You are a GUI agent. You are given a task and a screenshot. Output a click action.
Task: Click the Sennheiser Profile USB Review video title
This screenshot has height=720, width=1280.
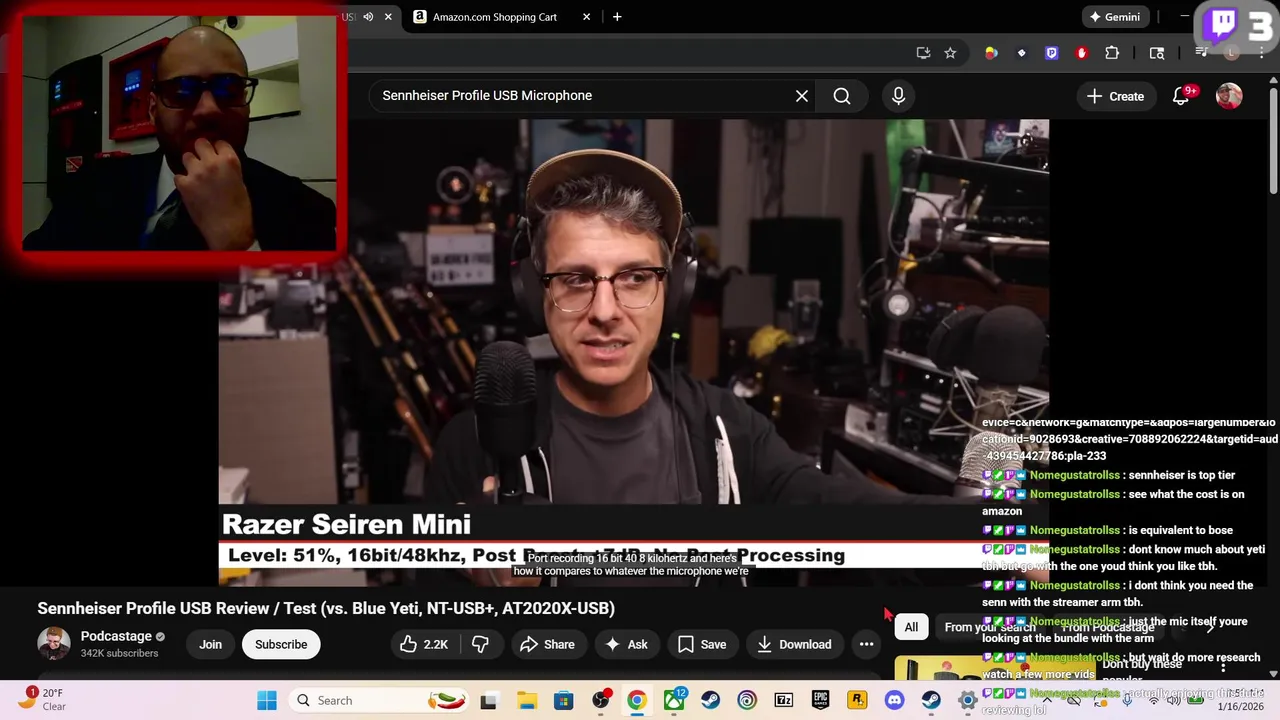[326, 608]
